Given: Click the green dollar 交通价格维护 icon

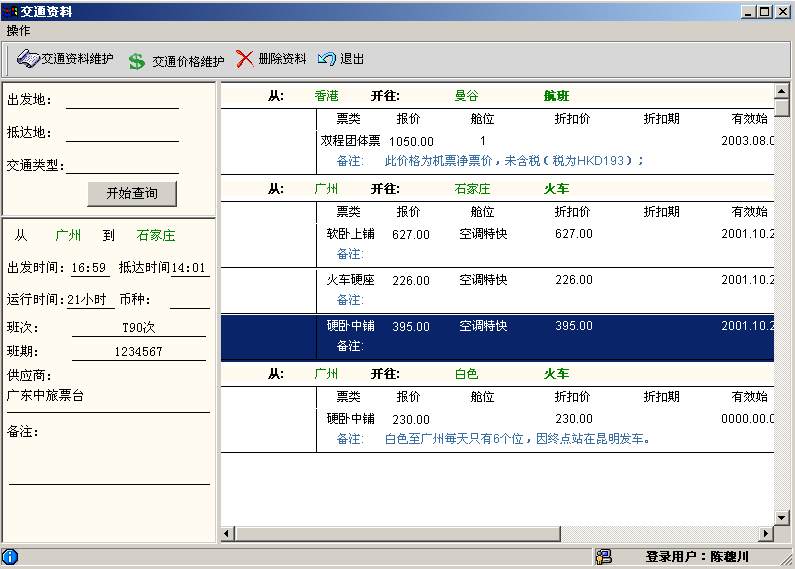Looking at the screenshot, I should pyautogui.click(x=136, y=61).
